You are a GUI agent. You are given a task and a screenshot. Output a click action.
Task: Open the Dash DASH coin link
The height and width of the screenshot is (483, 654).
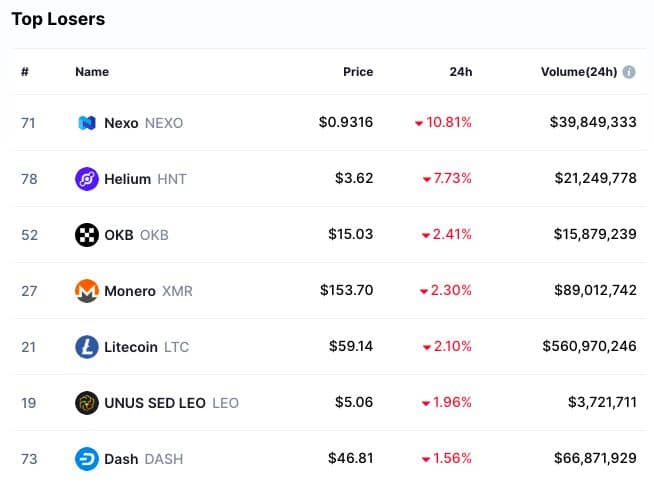(x=143, y=459)
